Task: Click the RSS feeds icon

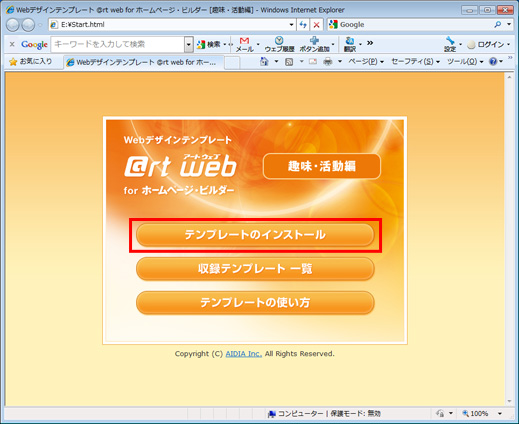Action: tap(289, 62)
